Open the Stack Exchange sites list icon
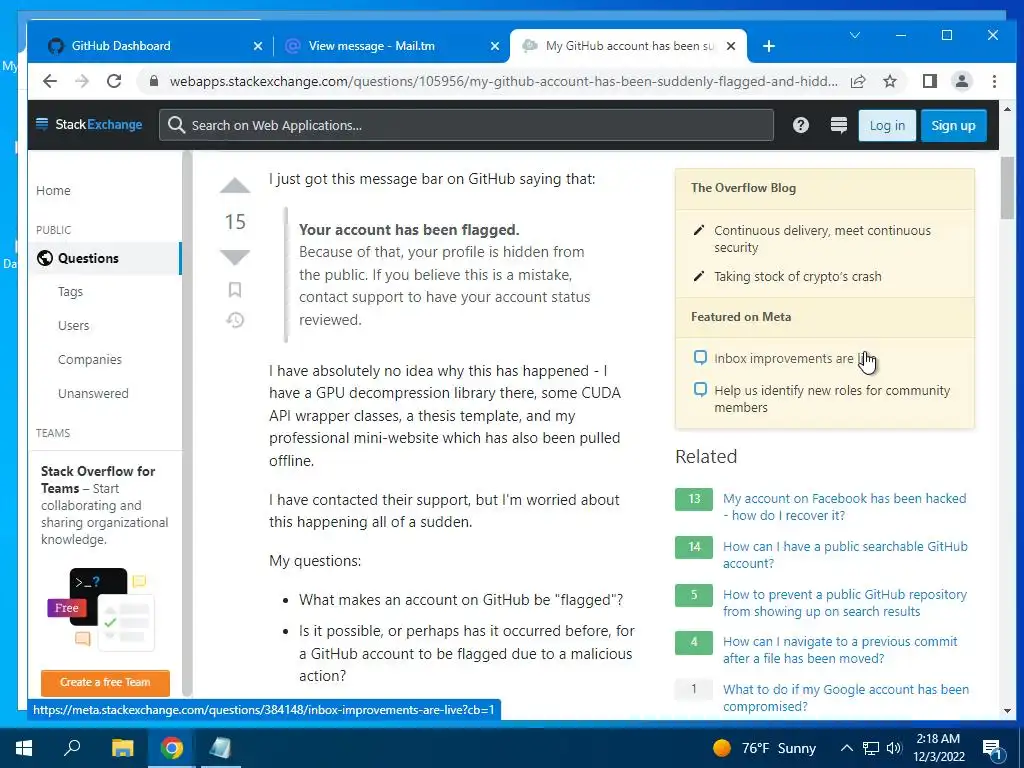Image resolution: width=1024 pixels, height=768 pixels. pos(839,125)
